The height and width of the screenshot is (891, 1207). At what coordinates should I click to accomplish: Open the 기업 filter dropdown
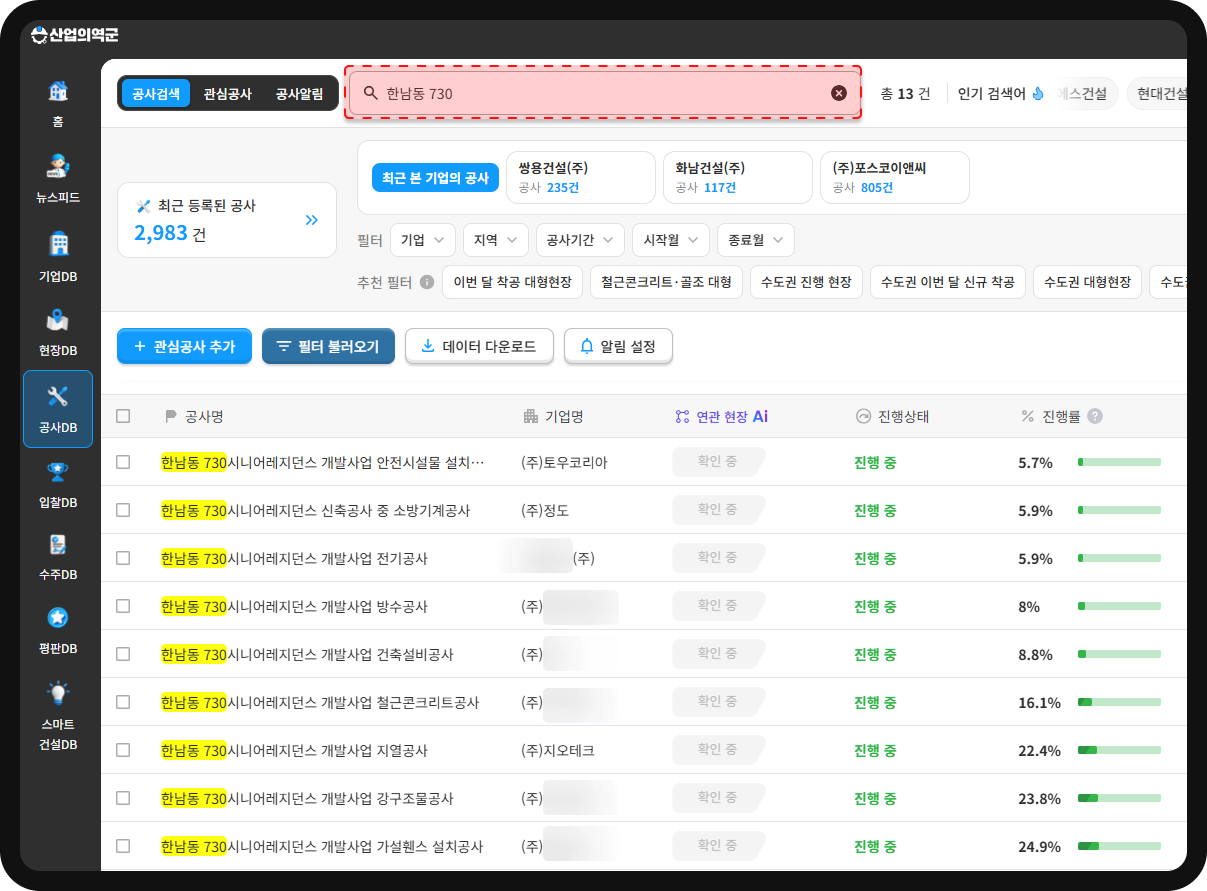423,240
